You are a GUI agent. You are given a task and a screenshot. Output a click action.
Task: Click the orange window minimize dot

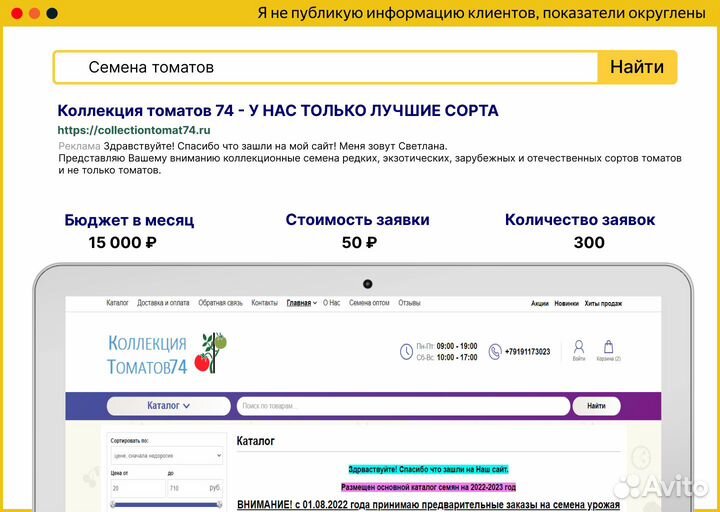[34, 13]
